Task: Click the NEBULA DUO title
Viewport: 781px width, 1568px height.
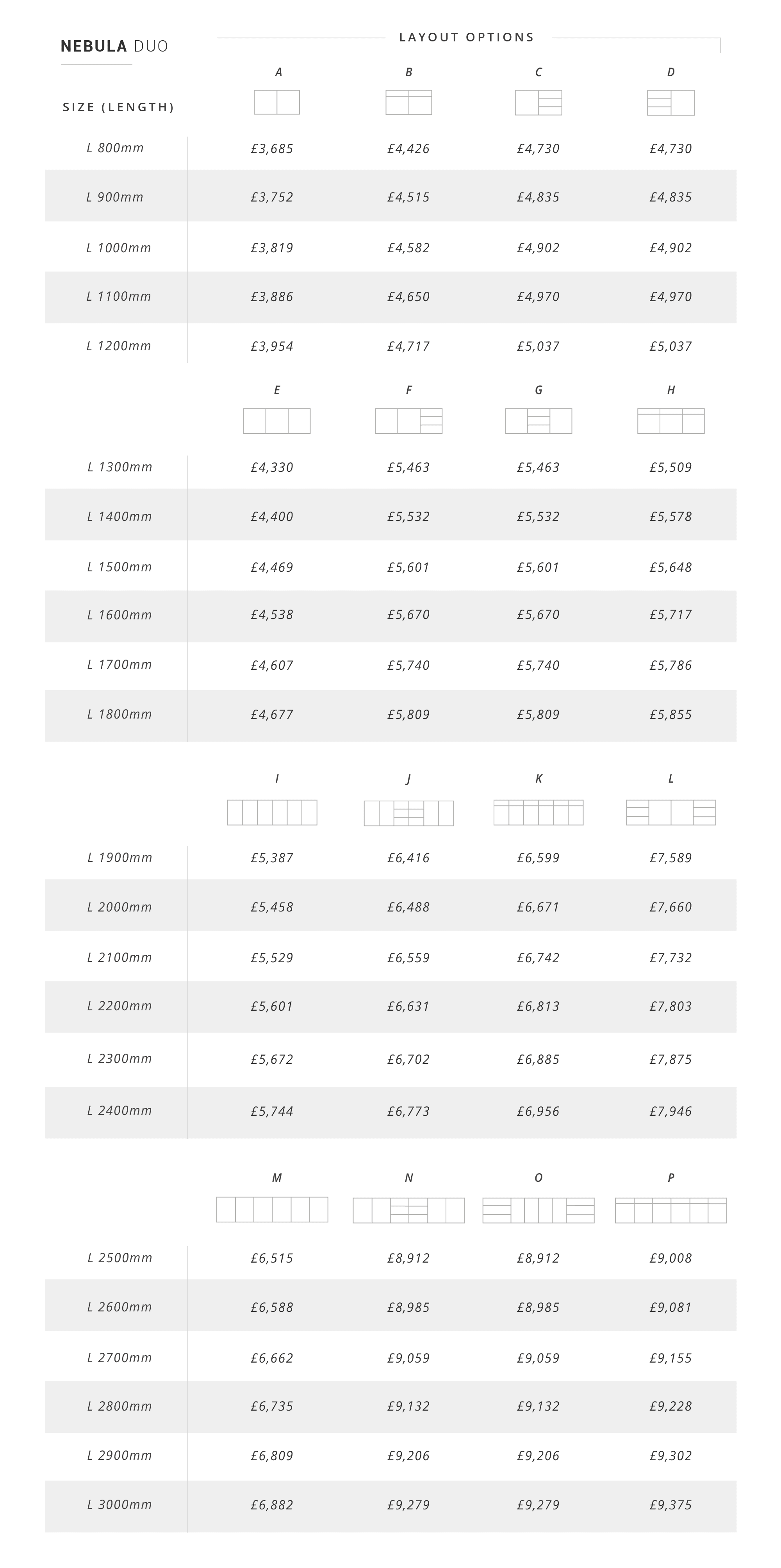Action: 114,46
